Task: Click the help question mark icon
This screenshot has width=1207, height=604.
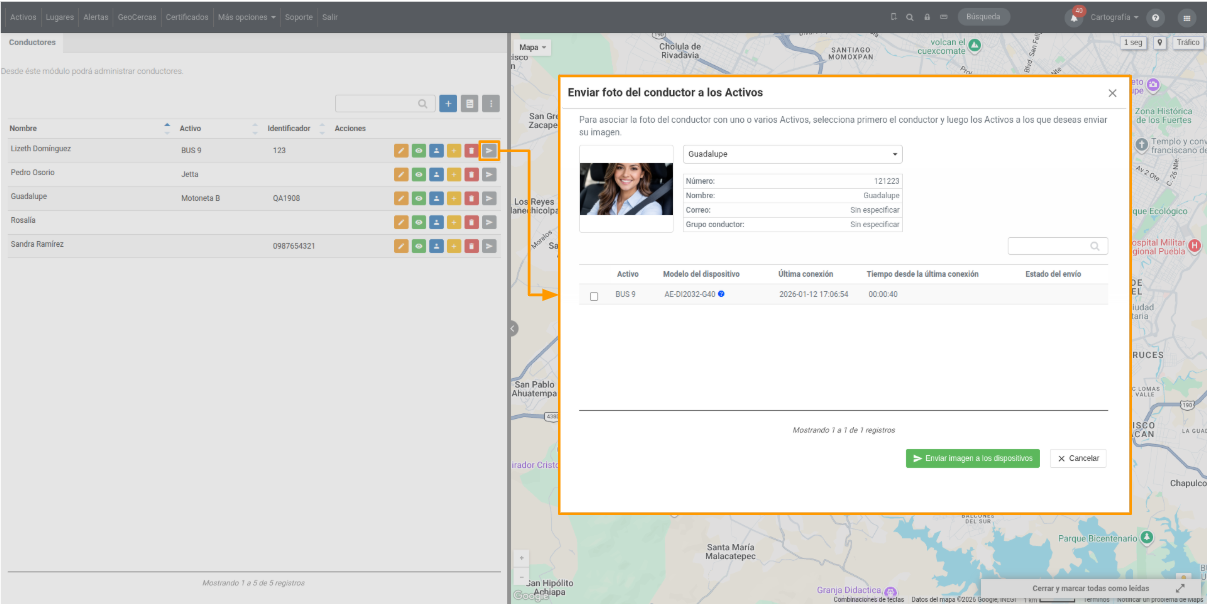Action: click(x=1155, y=17)
